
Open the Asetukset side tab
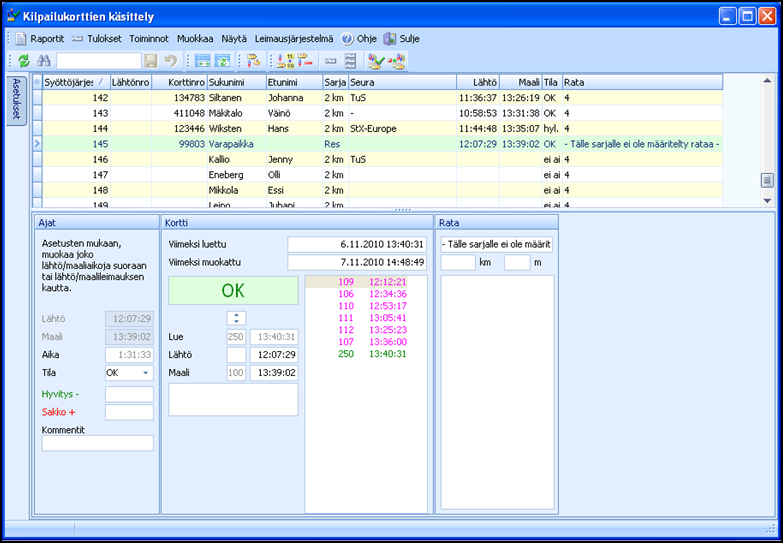pos(15,101)
